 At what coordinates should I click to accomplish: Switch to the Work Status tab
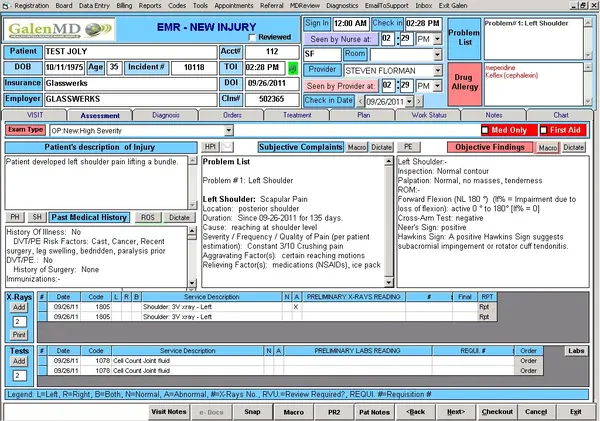tap(429, 115)
